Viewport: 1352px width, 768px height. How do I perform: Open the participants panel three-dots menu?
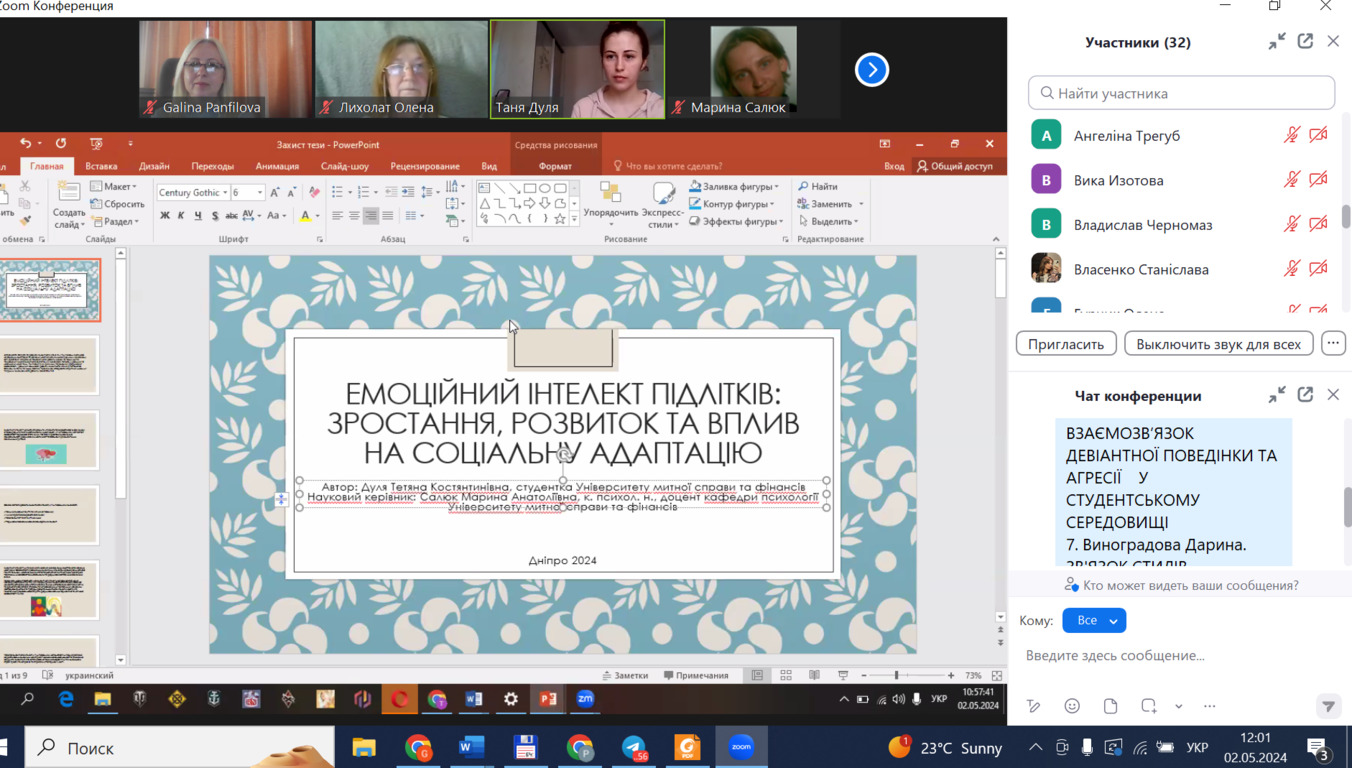1333,343
